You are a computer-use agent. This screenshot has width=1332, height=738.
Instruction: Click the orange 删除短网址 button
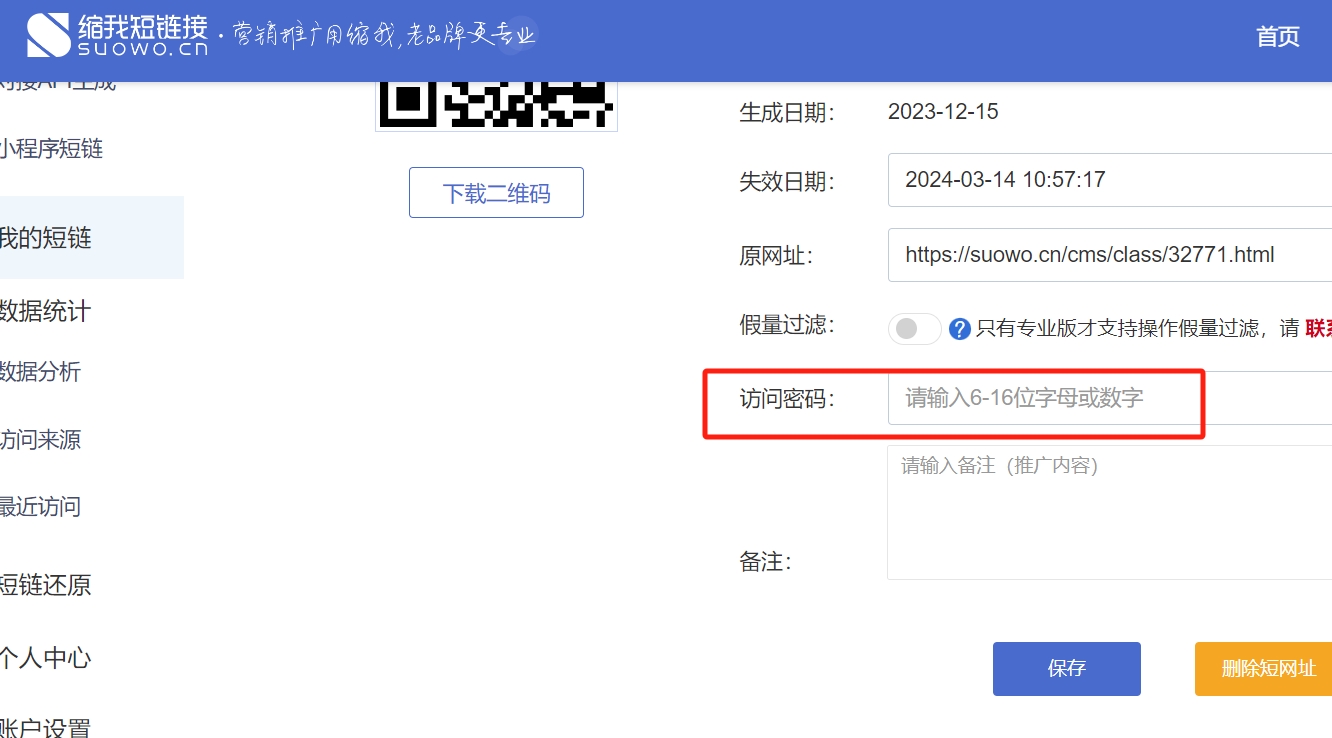click(x=1263, y=669)
